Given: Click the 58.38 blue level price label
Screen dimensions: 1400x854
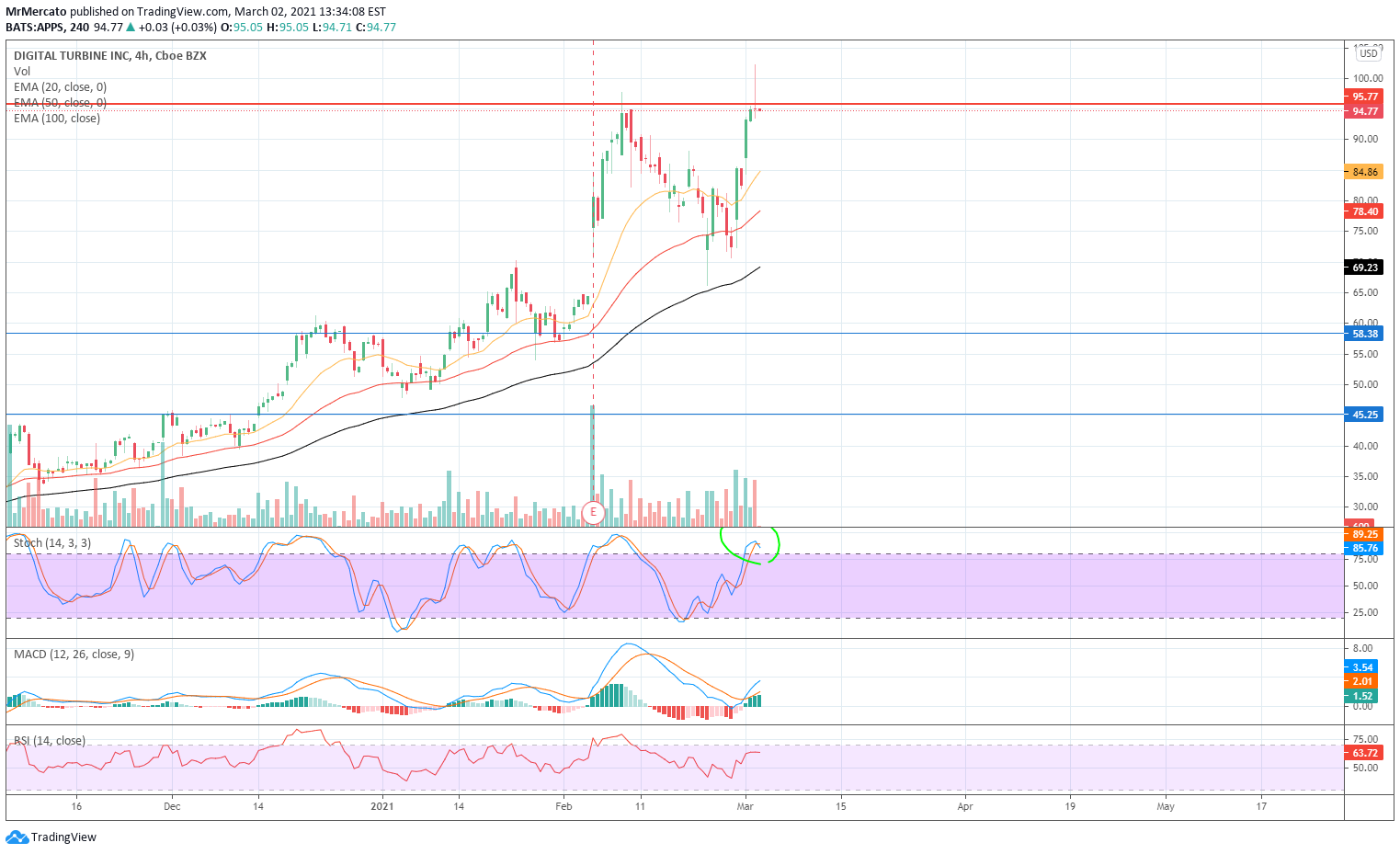Looking at the screenshot, I should 1365,334.
